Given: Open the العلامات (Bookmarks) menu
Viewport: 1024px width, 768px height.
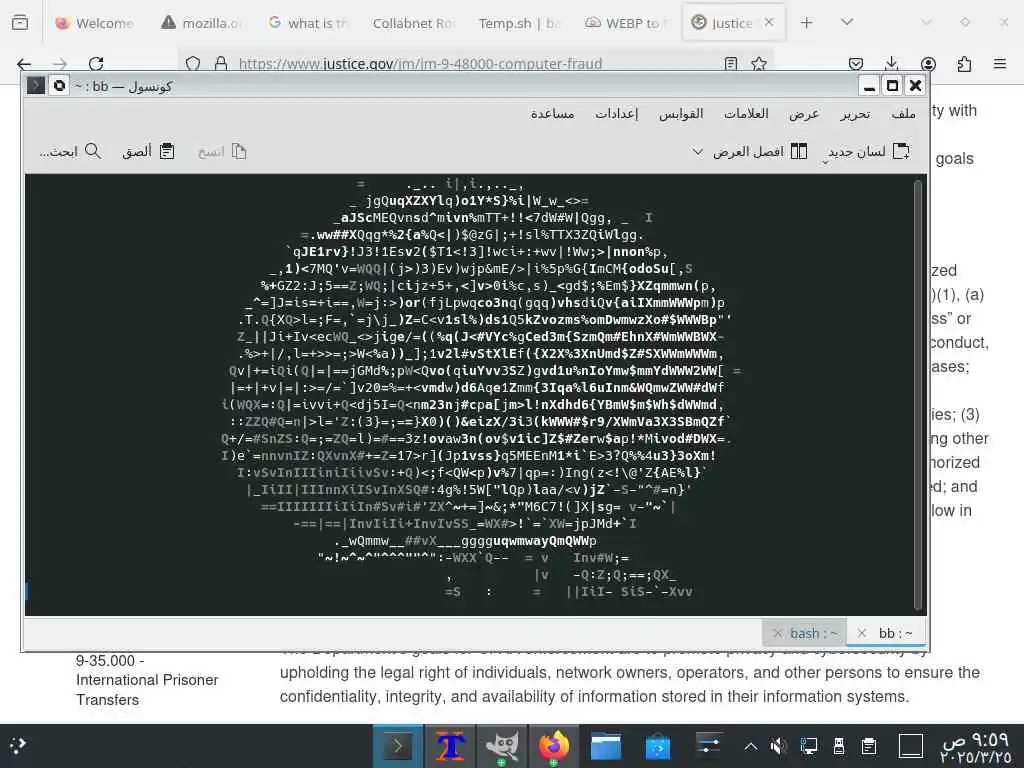Looking at the screenshot, I should [746, 114].
